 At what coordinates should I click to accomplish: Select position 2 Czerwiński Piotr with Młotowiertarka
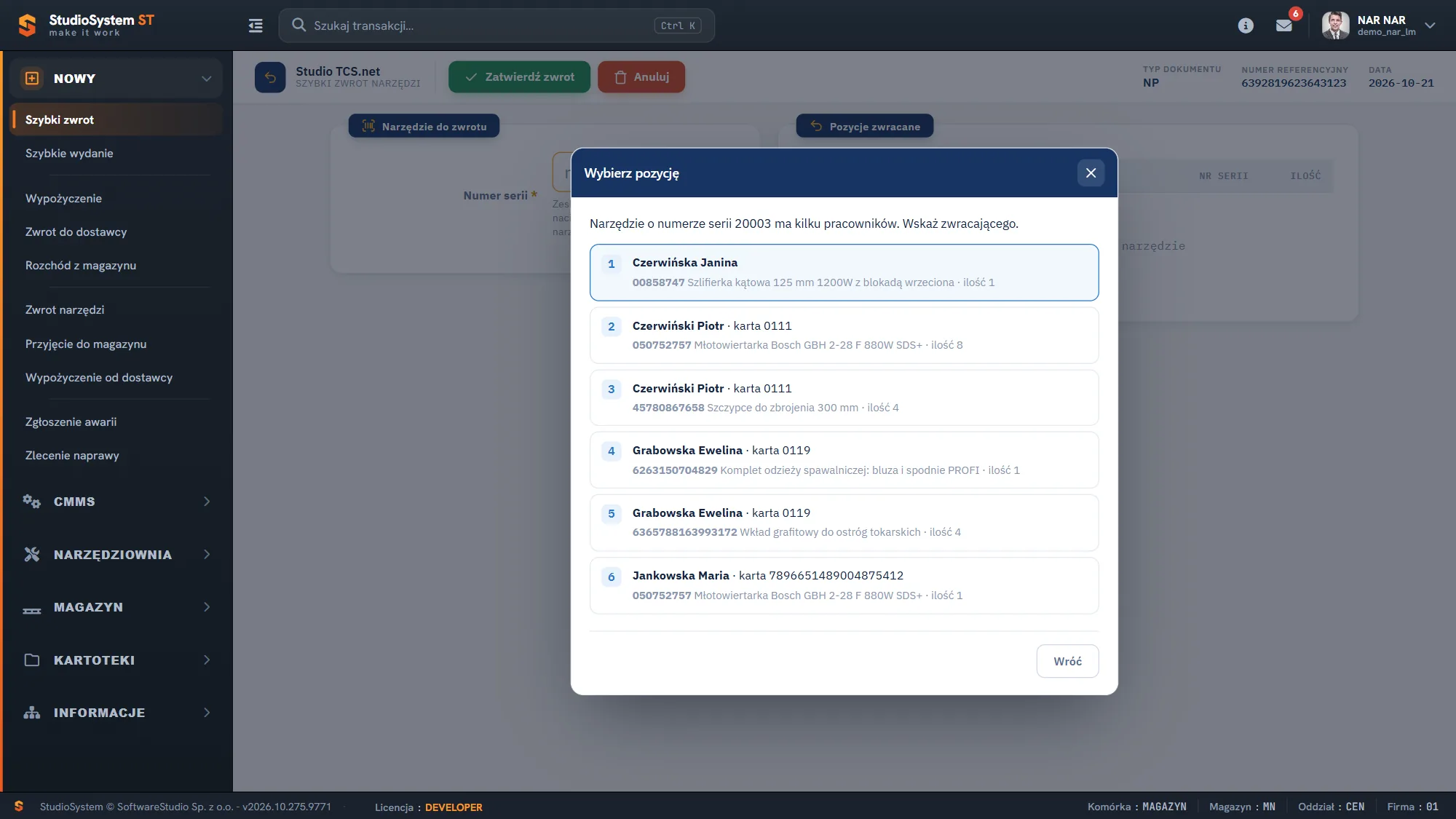(x=844, y=336)
